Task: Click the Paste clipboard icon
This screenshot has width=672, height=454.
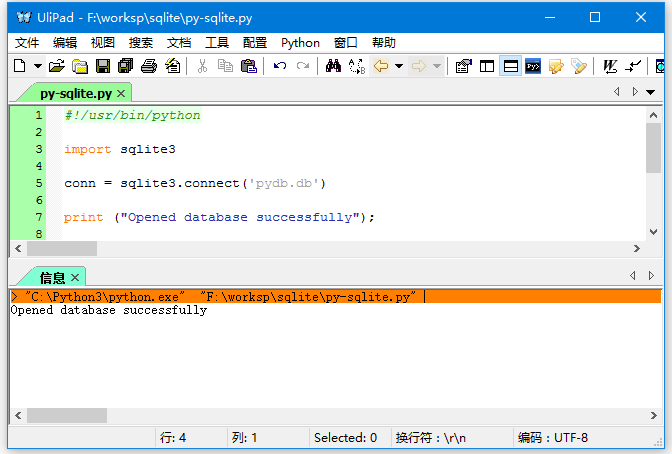Action: pyautogui.click(x=249, y=66)
